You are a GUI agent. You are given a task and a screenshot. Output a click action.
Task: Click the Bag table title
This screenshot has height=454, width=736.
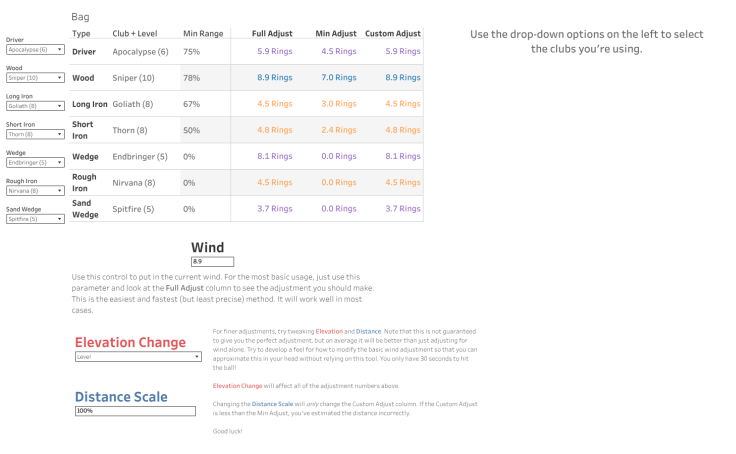81,17
